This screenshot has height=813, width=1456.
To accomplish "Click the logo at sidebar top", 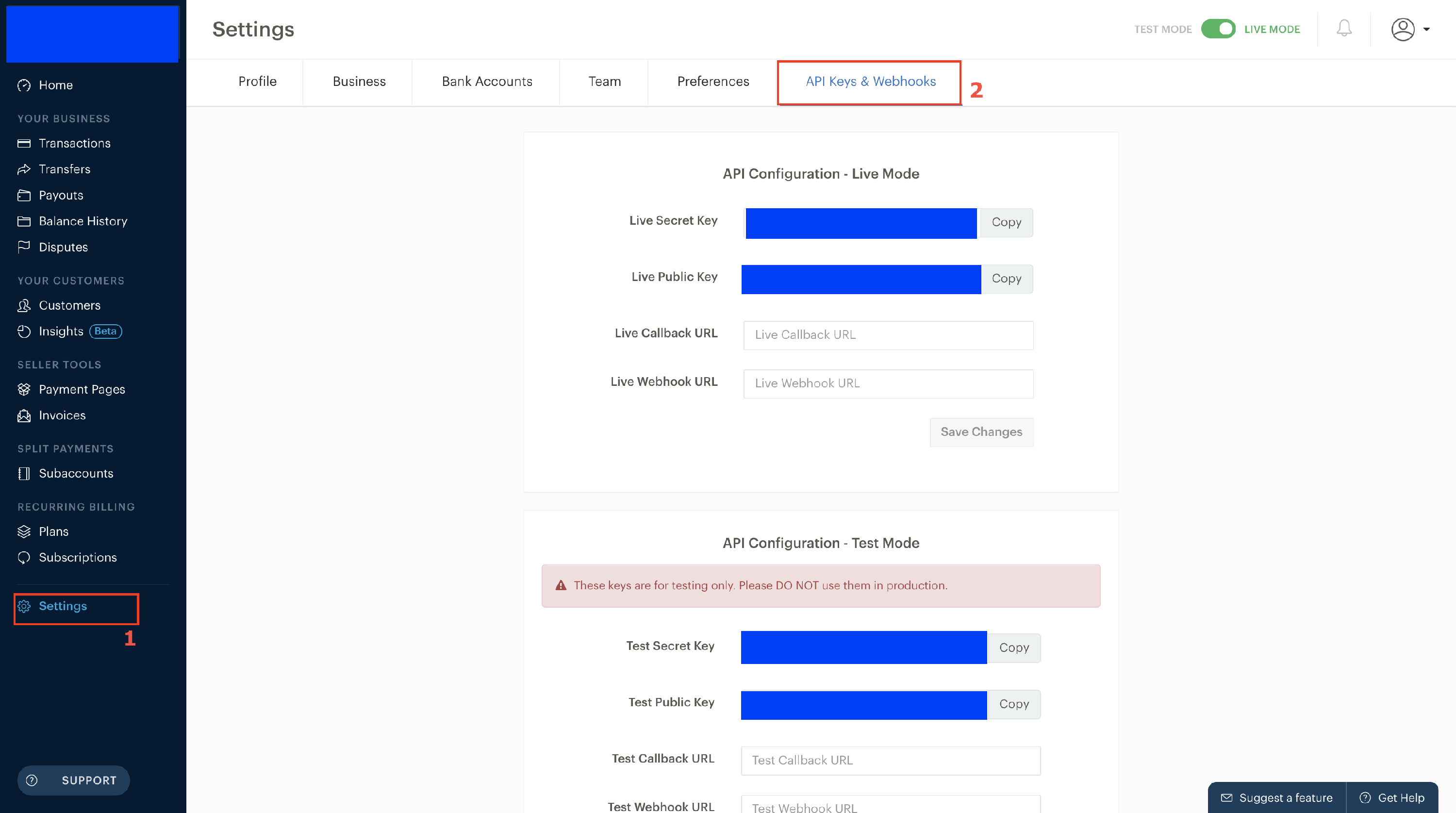I will [93, 34].
